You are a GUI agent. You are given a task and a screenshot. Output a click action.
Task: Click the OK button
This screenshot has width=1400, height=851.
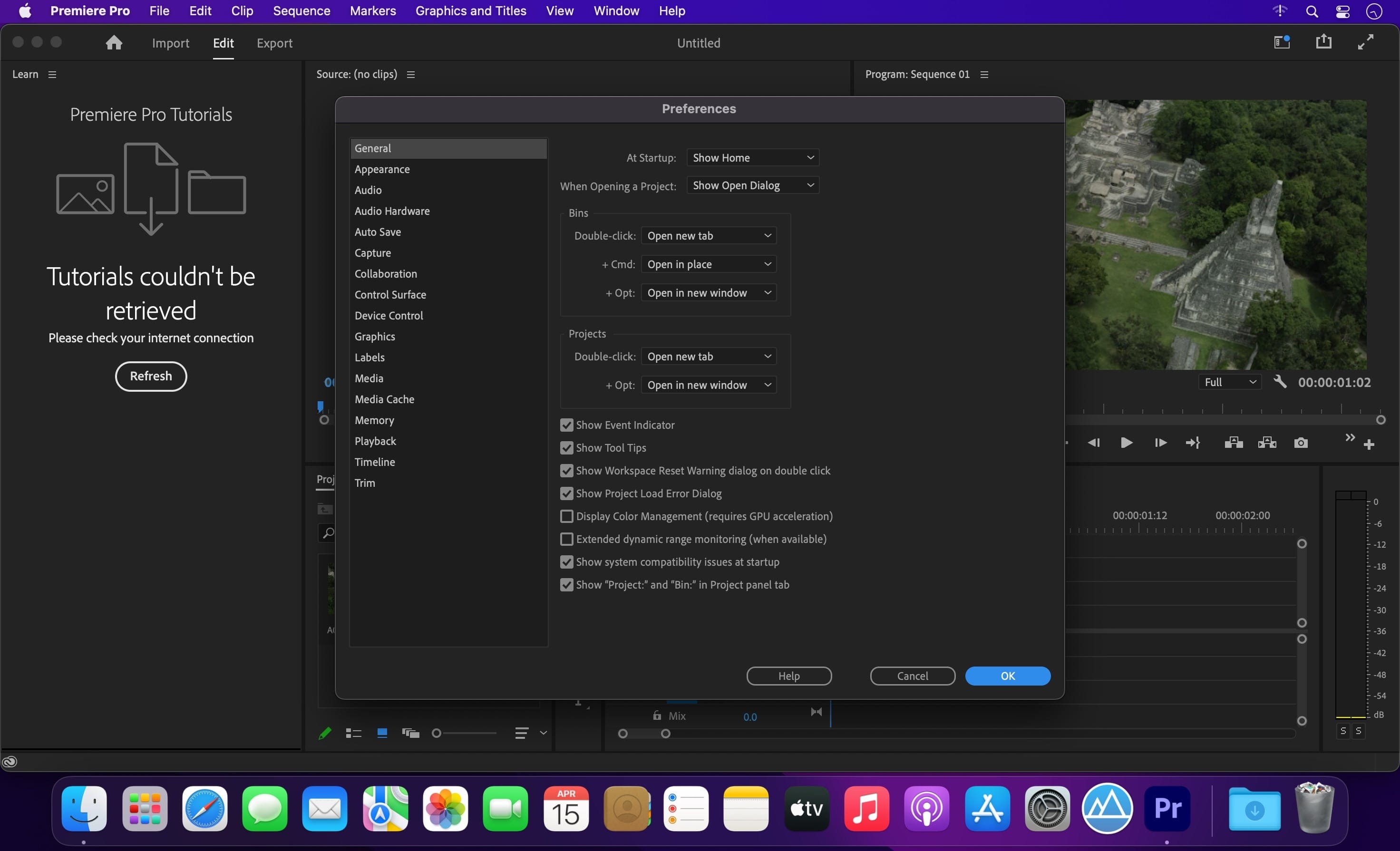(1007, 676)
